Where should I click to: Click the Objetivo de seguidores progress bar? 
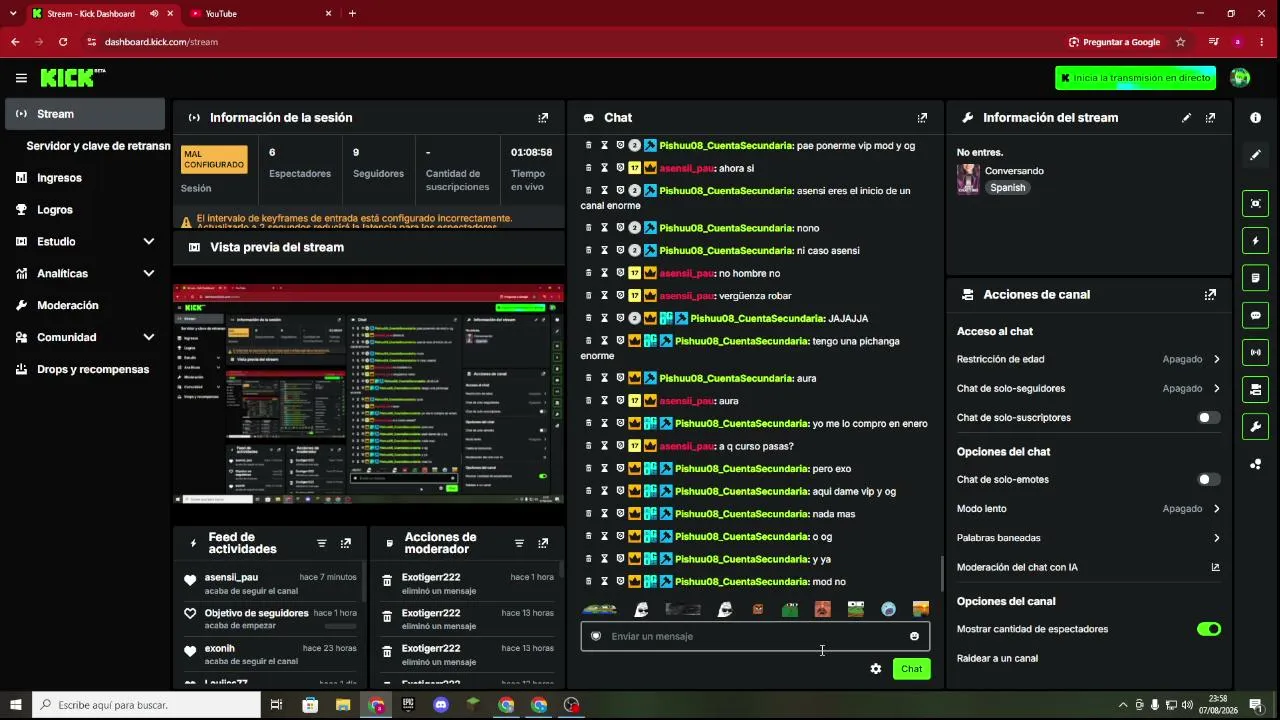click(340, 627)
